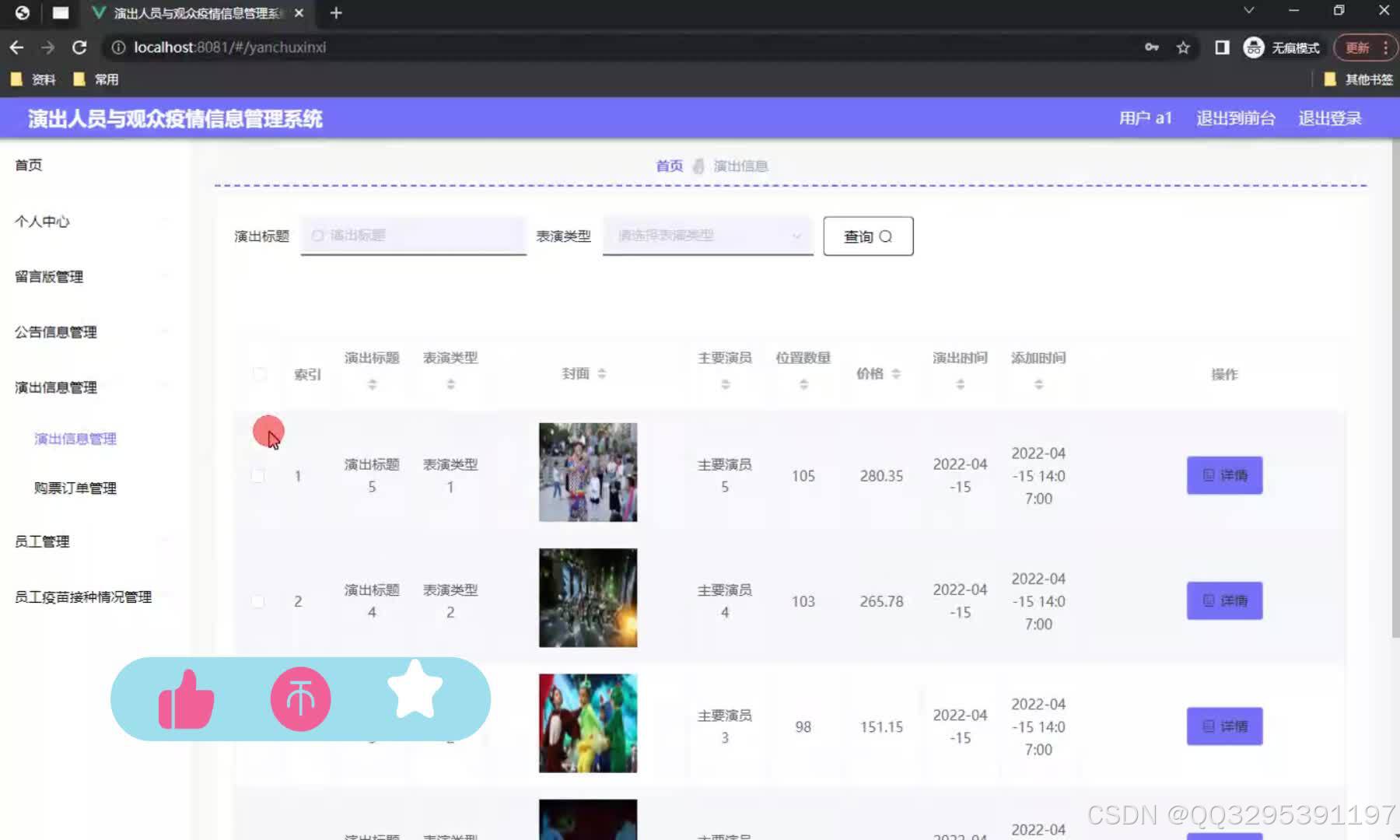
Task: Close the current browser tab
Action: pyautogui.click(x=299, y=12)
